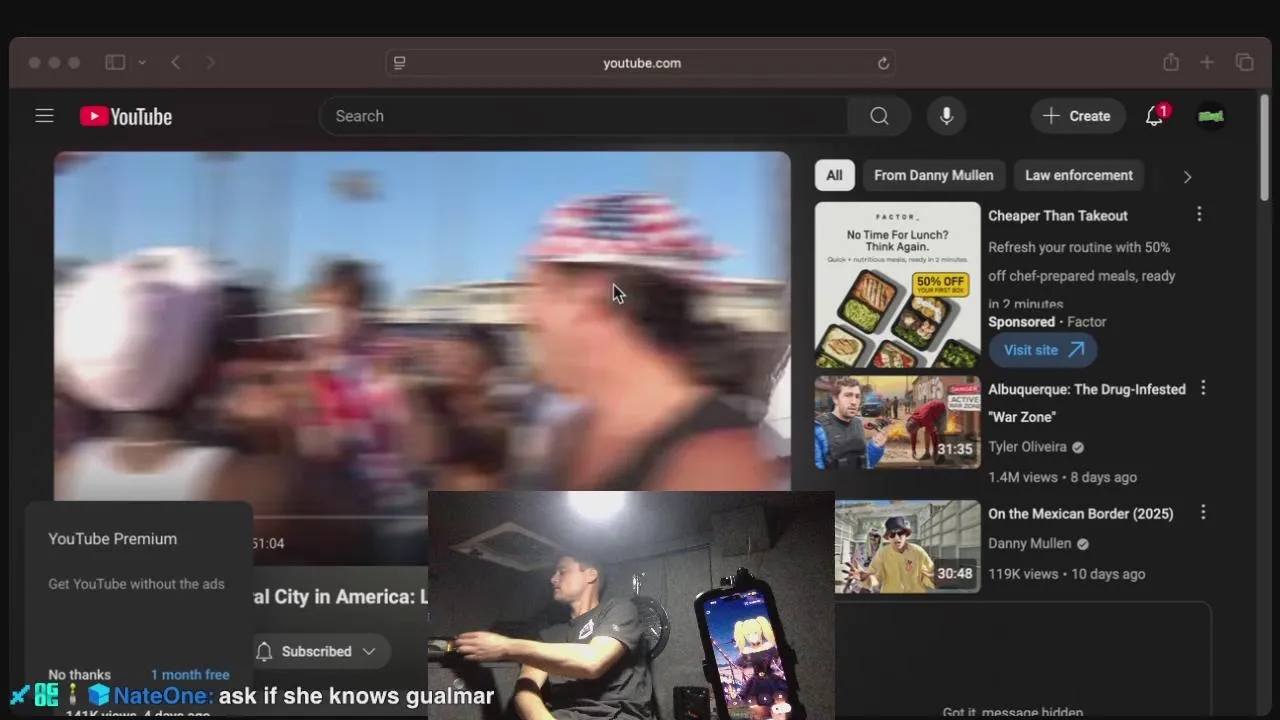The height and width of the screenshot is (720, 1280).
Task: Open the YouTube hamburger guide menu
Action: (44, 116)
